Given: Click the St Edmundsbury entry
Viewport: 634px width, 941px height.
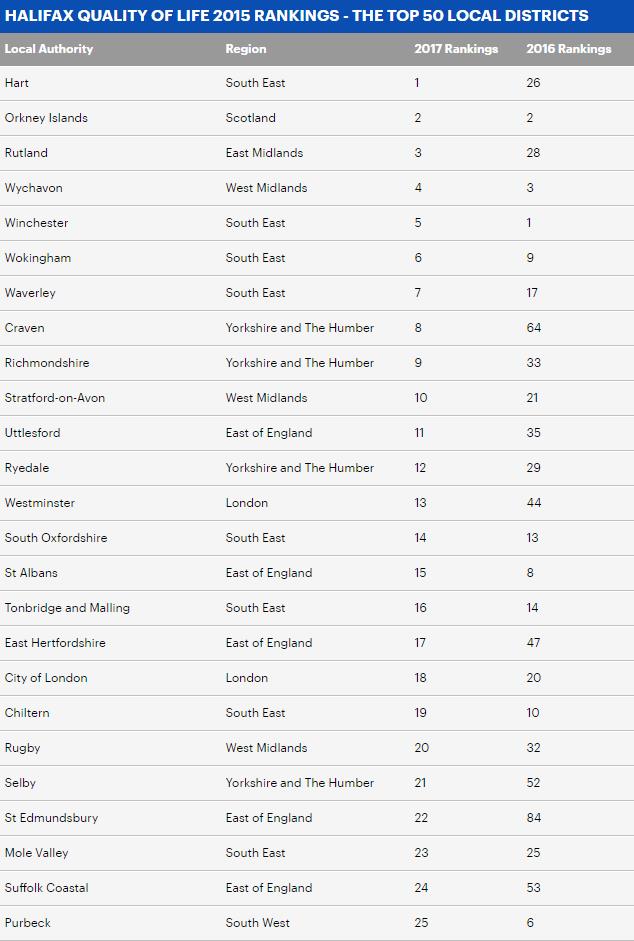Looking at the screenshot, I should pyautogui.click(x=51, y=818).
